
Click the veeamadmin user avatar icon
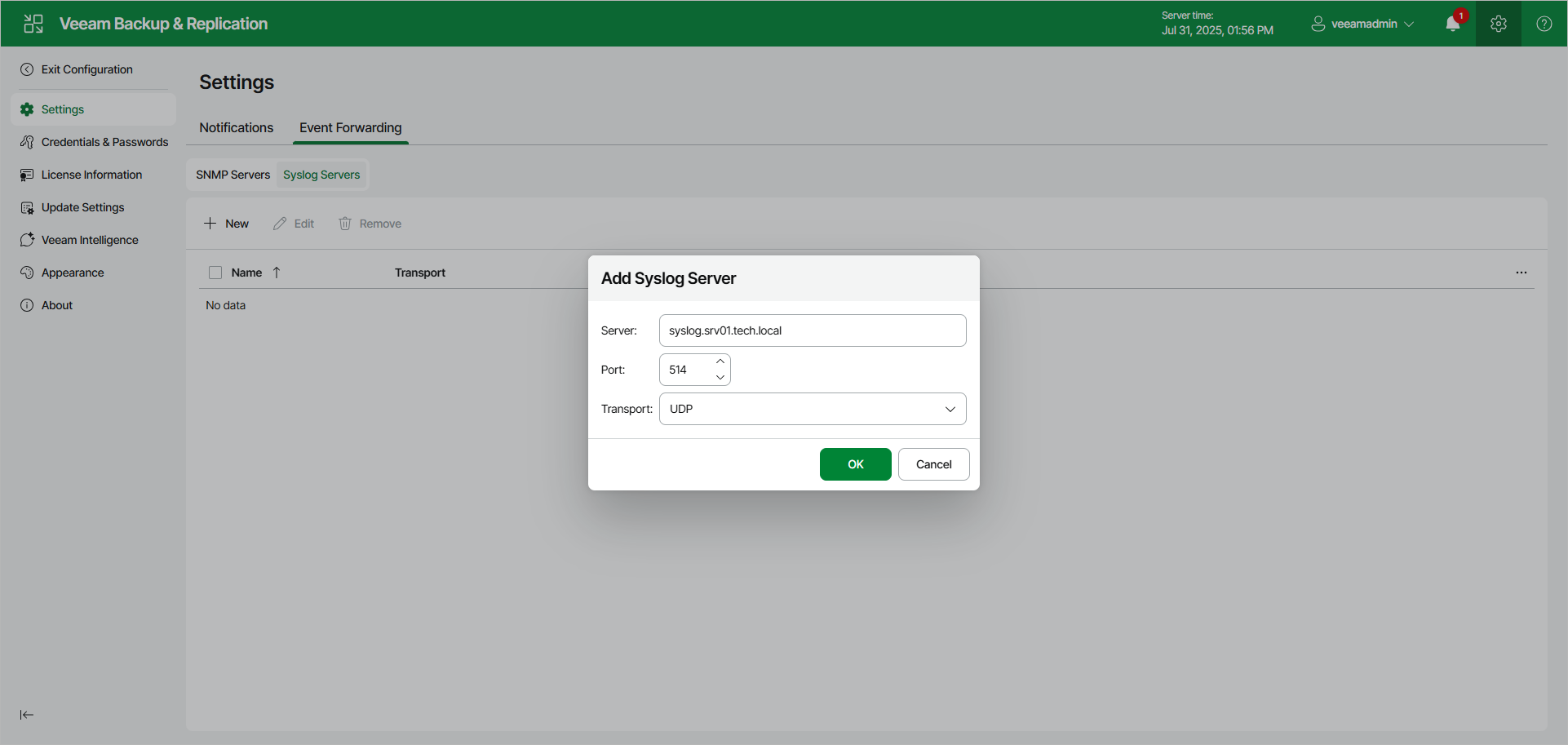[1318, 24]
